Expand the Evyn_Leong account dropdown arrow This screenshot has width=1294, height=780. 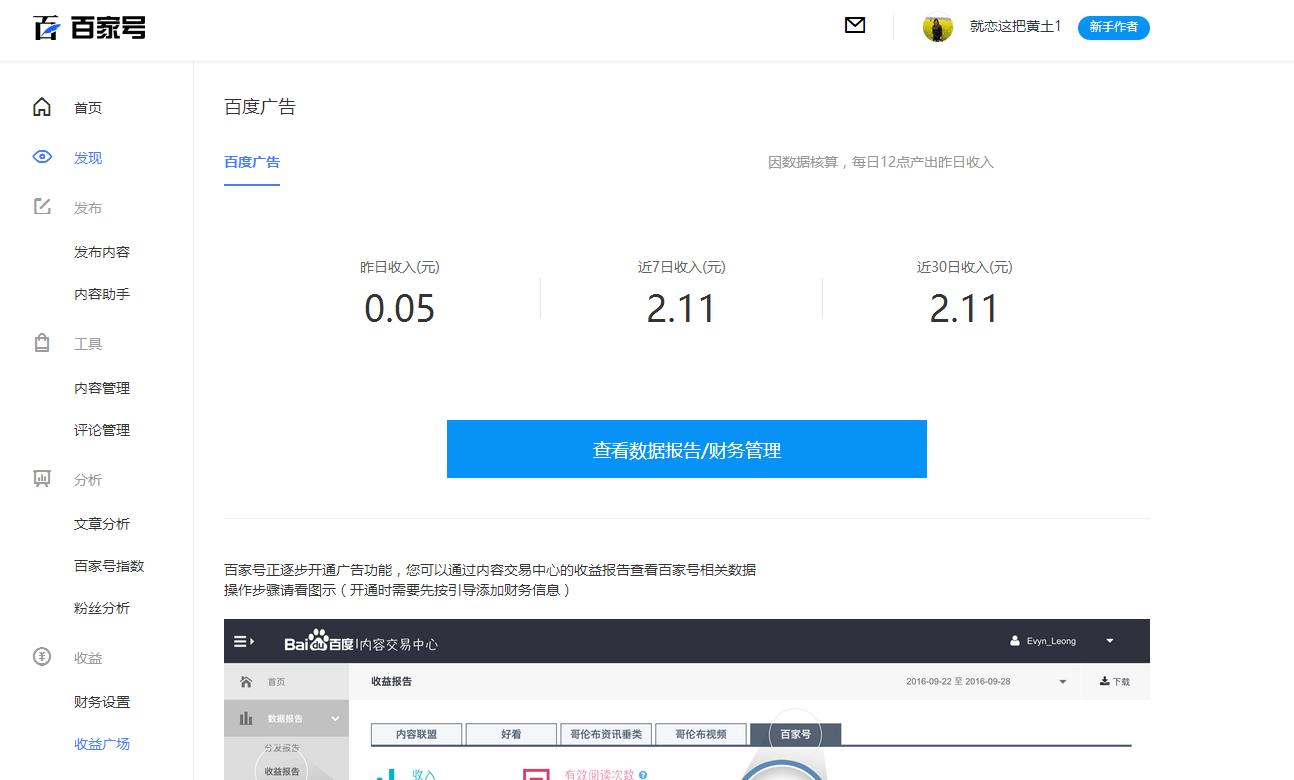1108,640
